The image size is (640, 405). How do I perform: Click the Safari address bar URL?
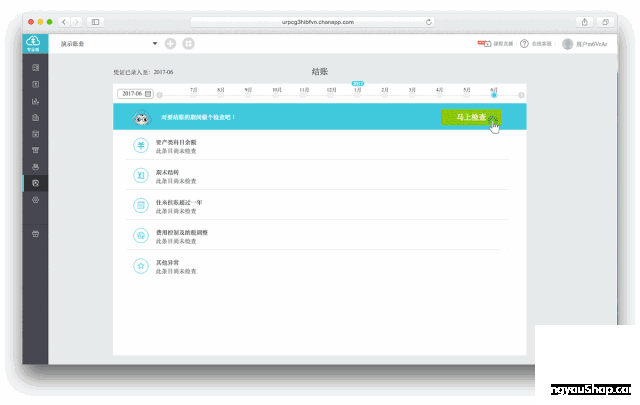(318, 22)
